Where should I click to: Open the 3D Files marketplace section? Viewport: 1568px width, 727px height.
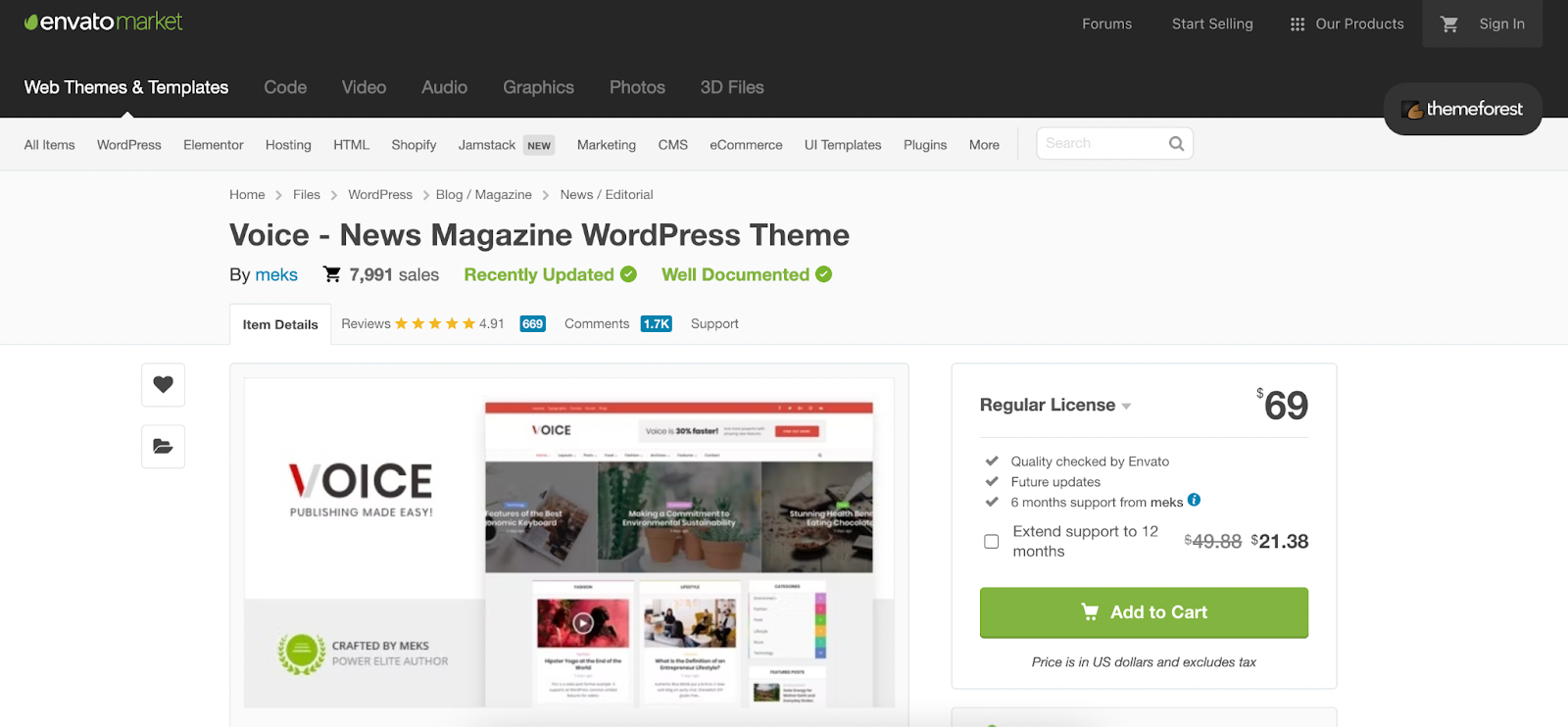pyautogui.click(x=732, y=88)
